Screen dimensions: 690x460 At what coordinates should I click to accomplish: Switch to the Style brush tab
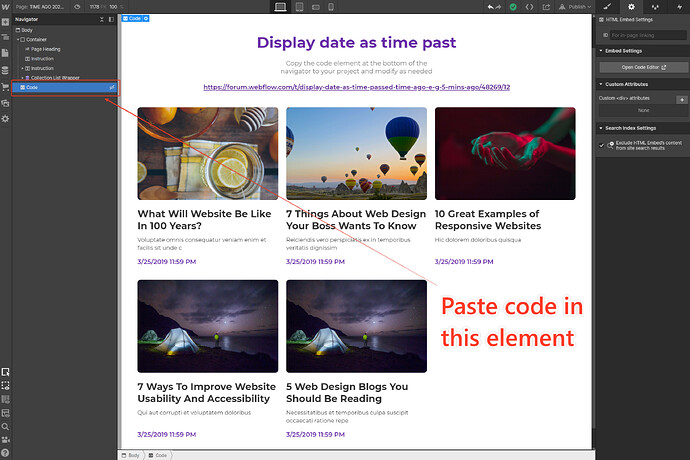coord(607,7)
